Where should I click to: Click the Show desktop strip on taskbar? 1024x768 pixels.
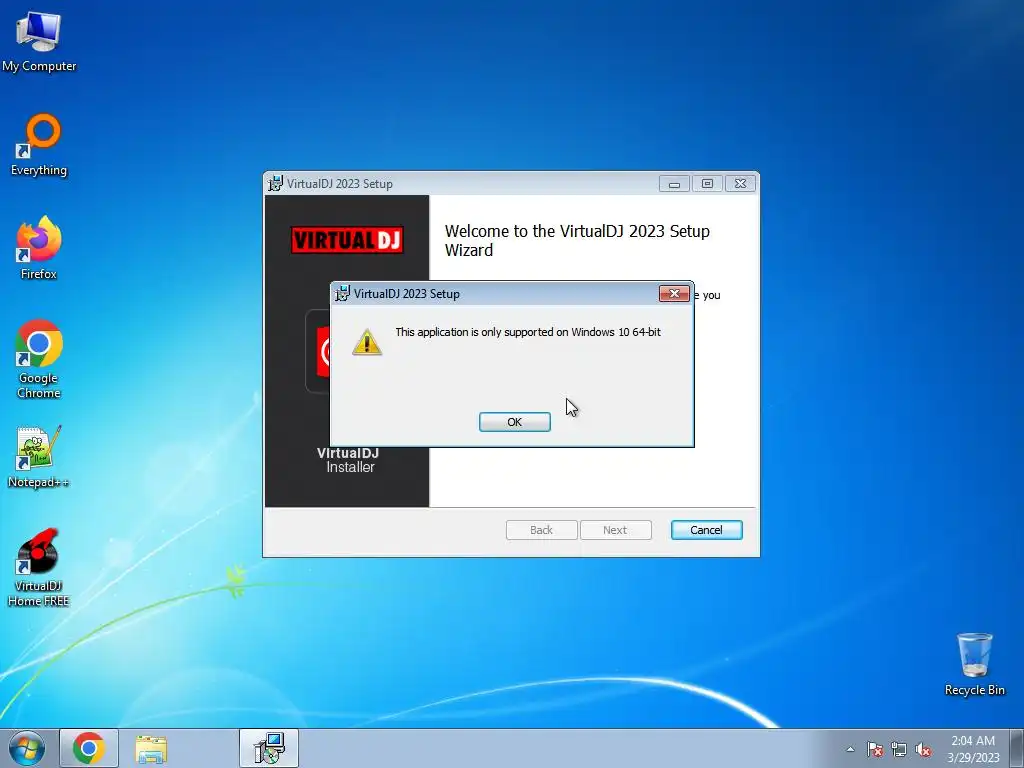click(x=1017, y=748)
